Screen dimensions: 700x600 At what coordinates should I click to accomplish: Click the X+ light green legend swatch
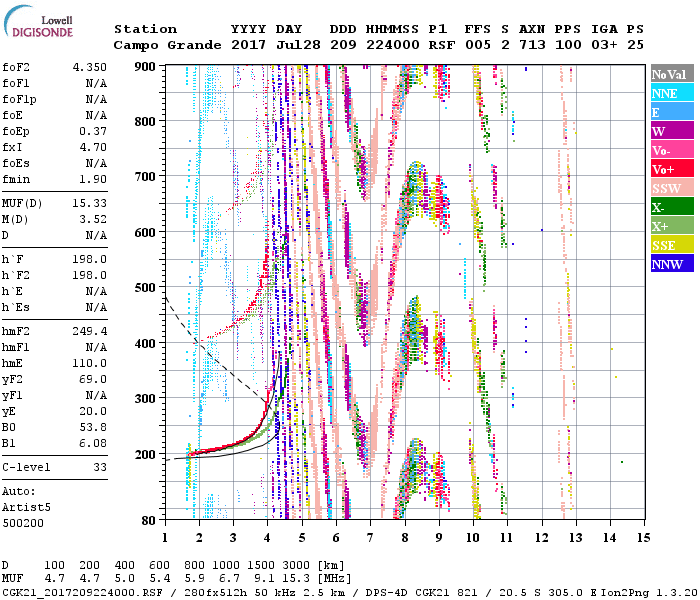670,226
